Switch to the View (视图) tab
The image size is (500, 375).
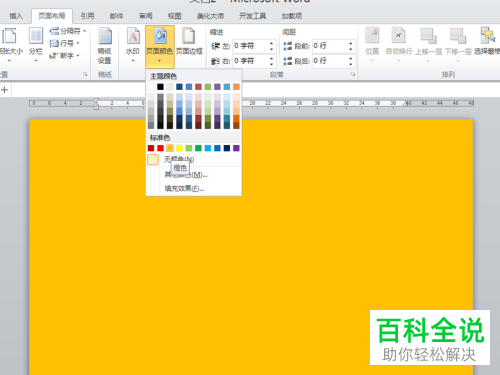(x=174, y=16)
